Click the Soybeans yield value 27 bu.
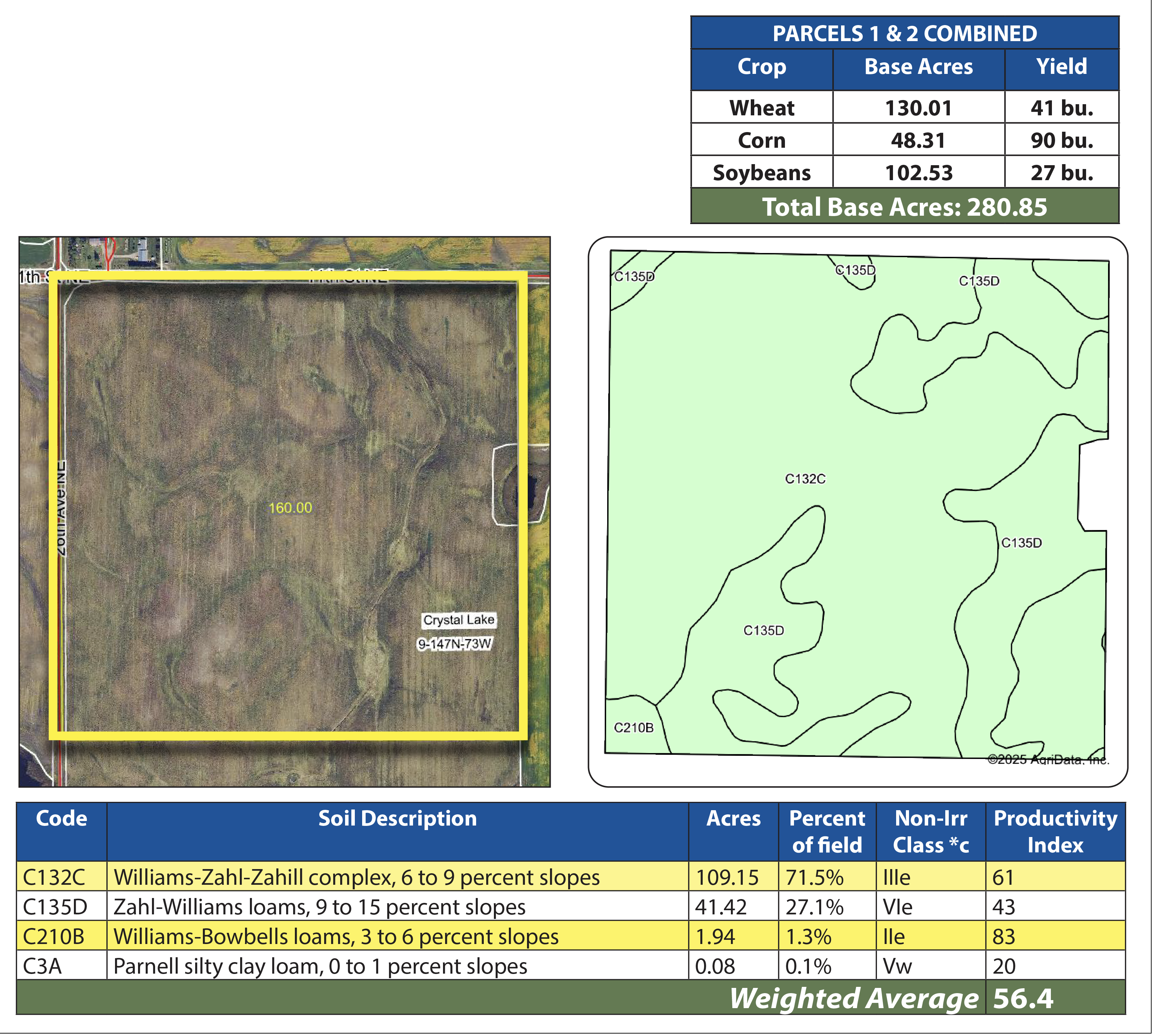The width and height of the screenshot is (1153, 1036). tap(1061, 172)
